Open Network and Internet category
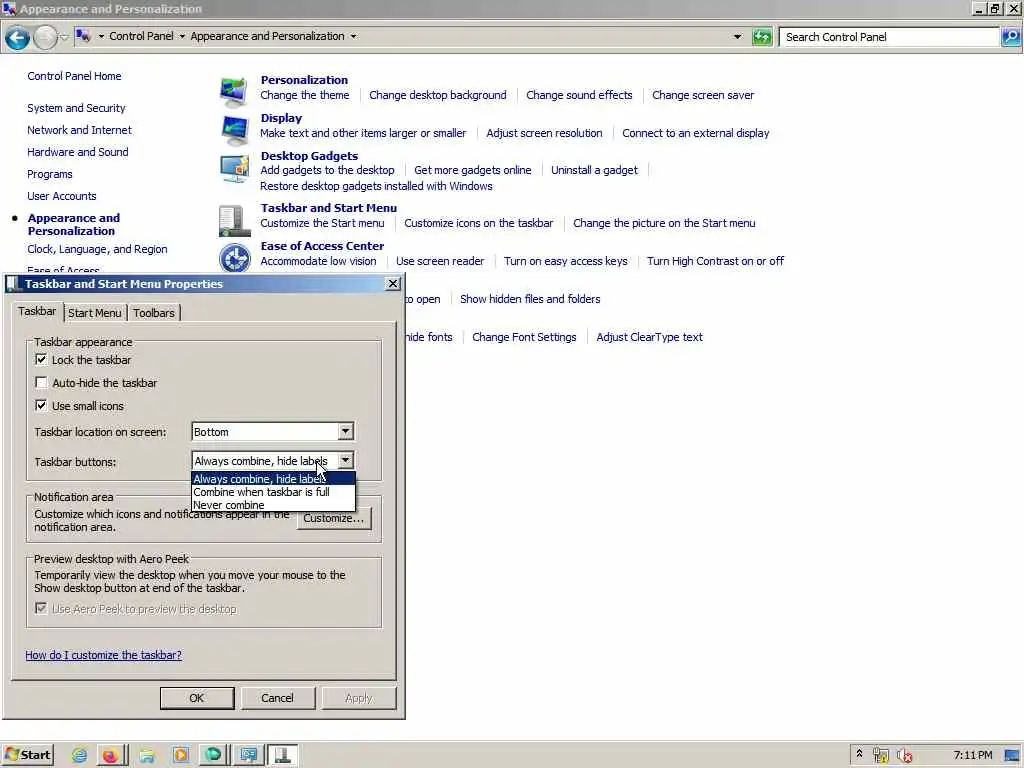Viewport: 1024px width, 768px height. pyautogui.click(x=80, y=131)
